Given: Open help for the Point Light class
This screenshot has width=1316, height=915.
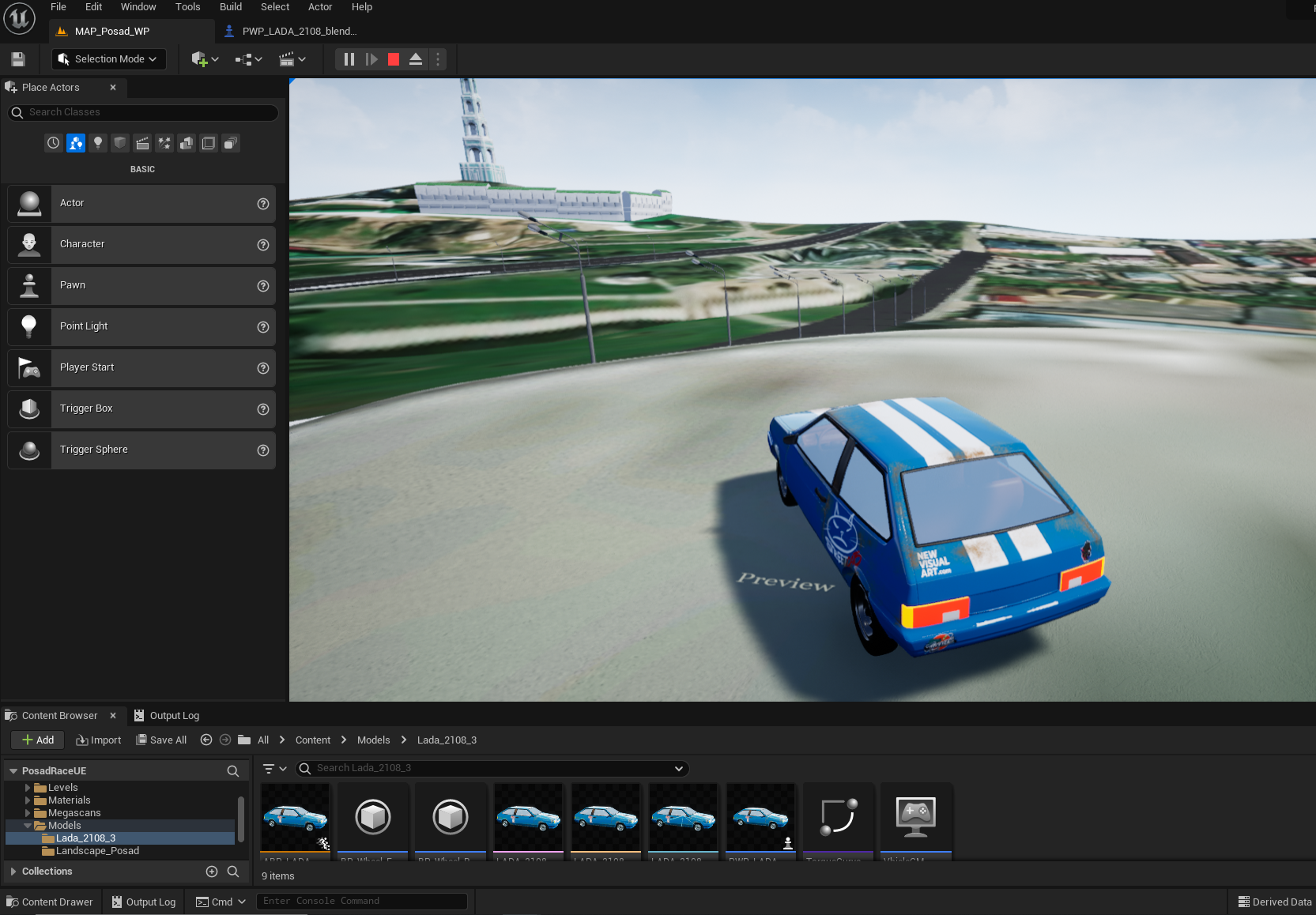Looking at the screenshot, I should click(263, 327).
